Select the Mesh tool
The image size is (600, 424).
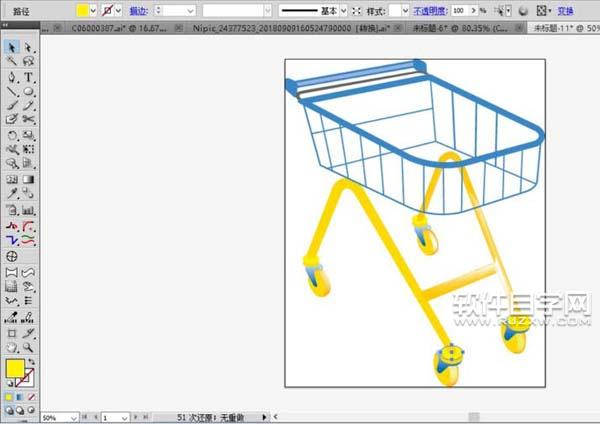click(12, 179)
